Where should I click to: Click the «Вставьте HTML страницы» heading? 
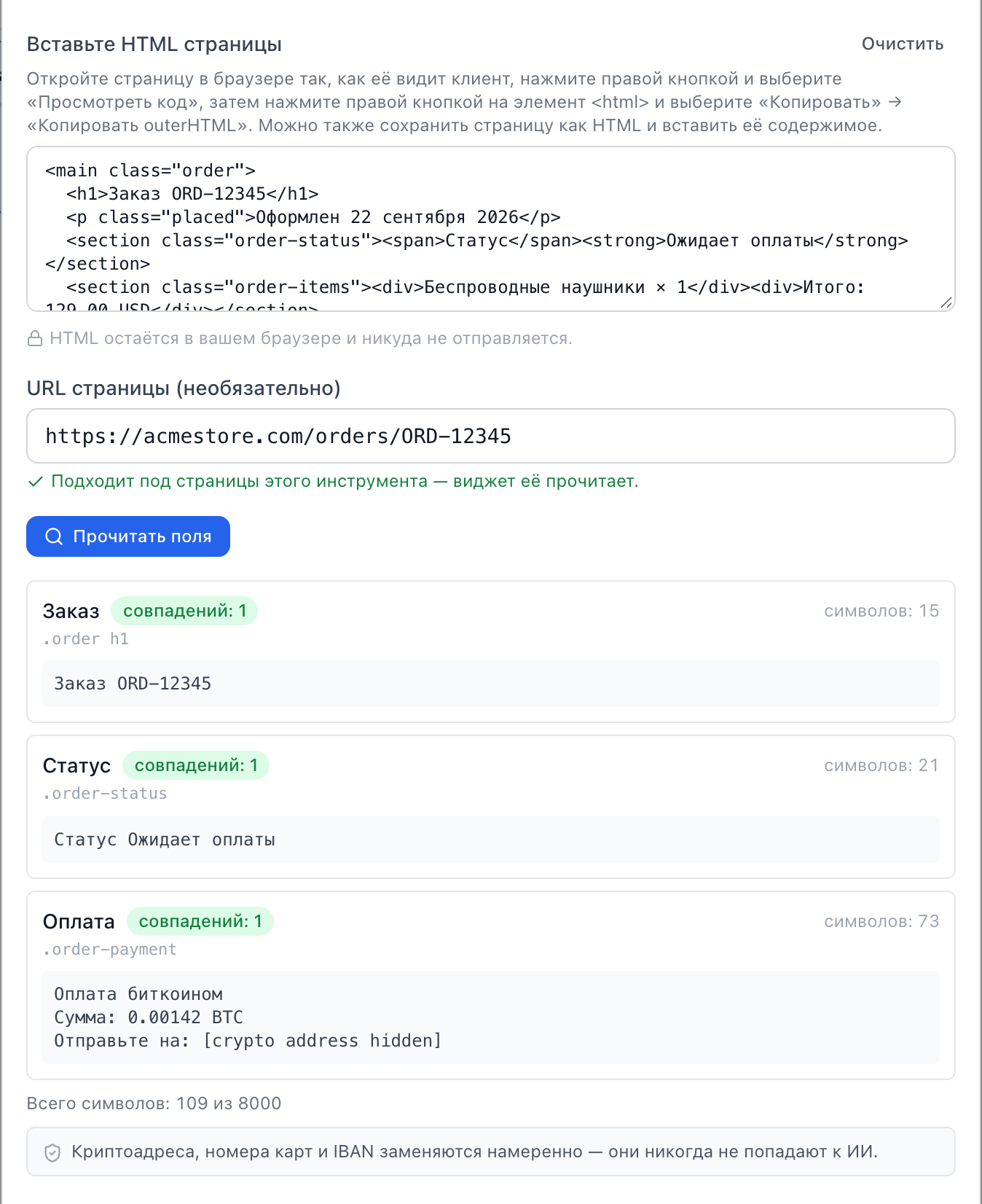154,44
